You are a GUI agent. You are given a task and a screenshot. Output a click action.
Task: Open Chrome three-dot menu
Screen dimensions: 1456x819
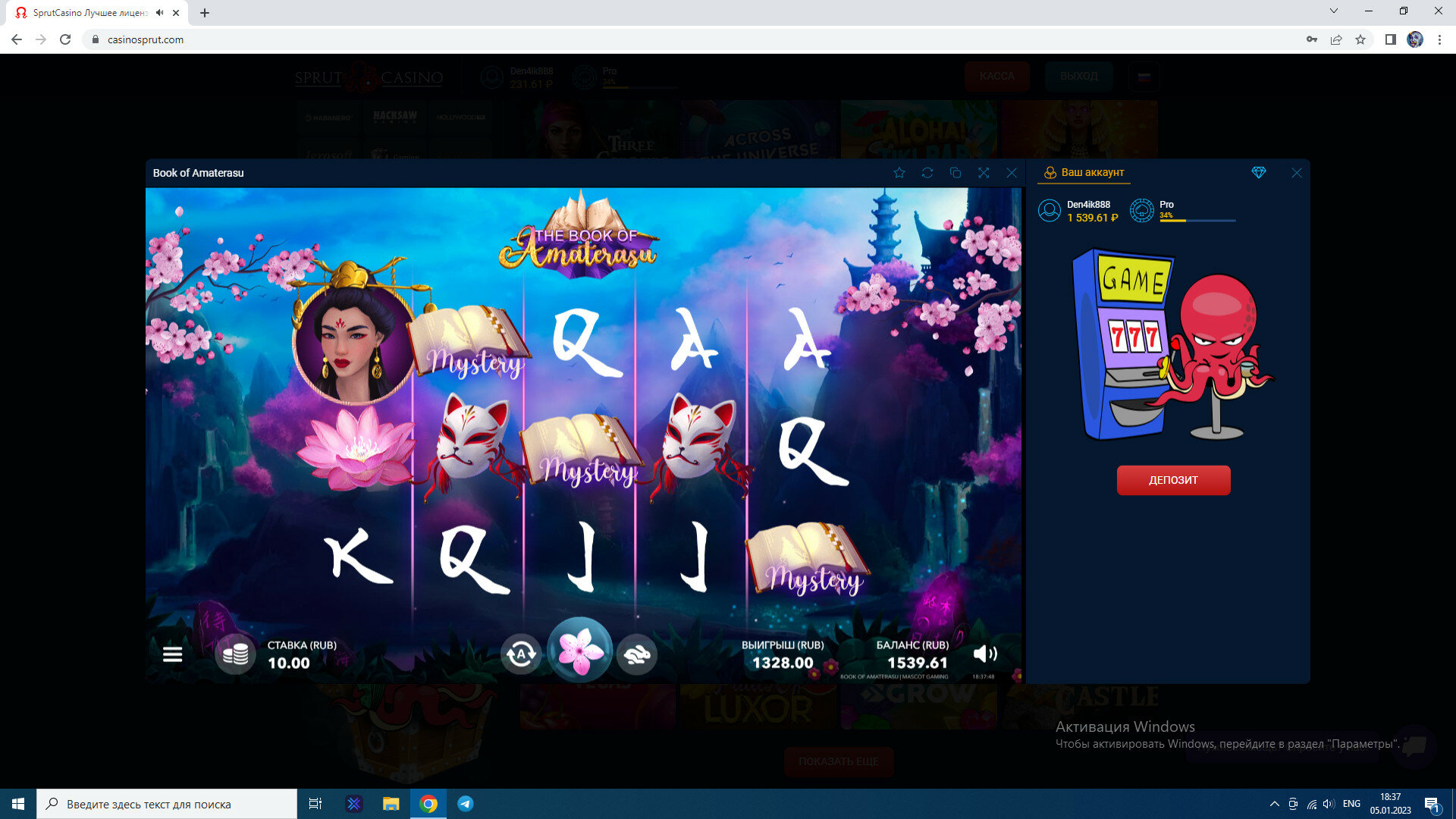1439,39
